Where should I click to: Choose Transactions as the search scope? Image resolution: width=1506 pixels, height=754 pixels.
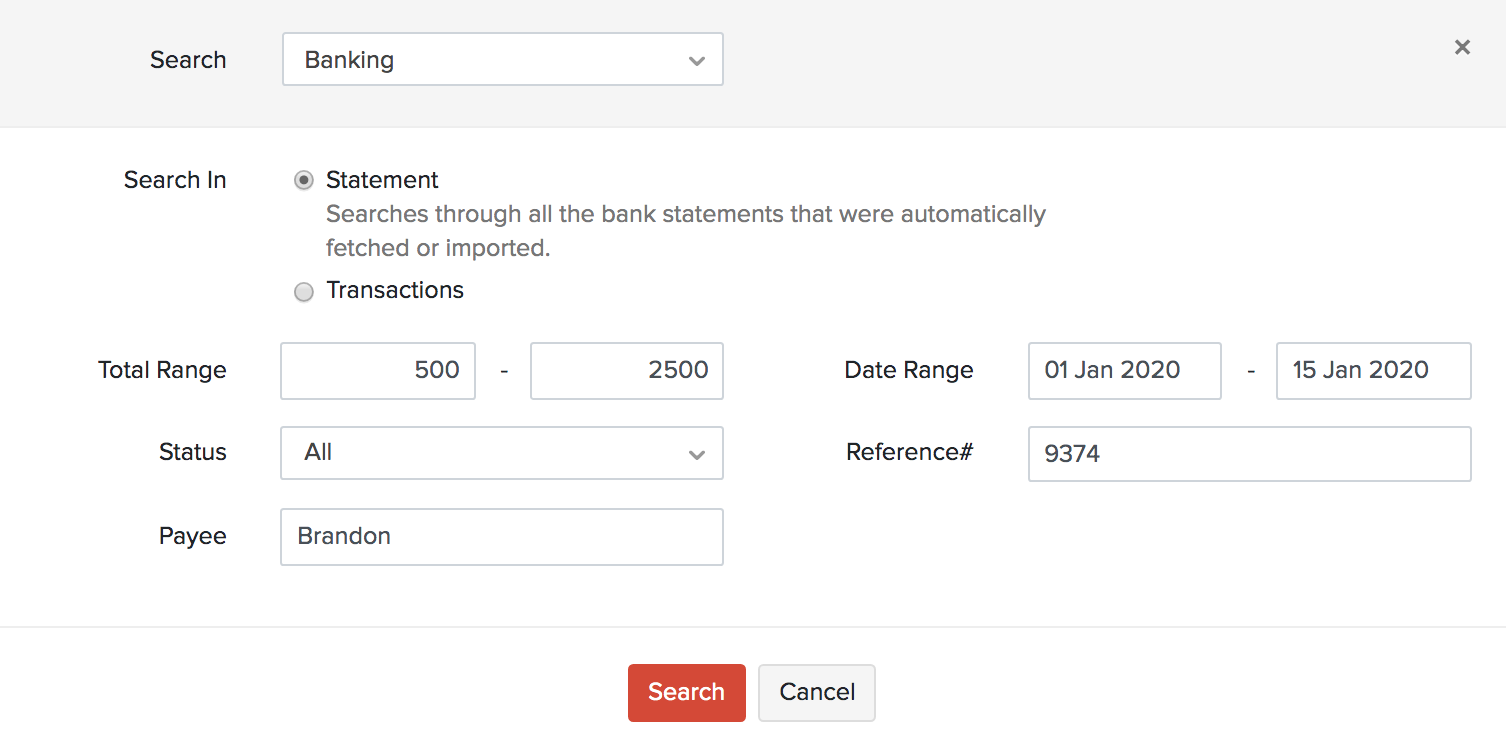click(303, 291)
